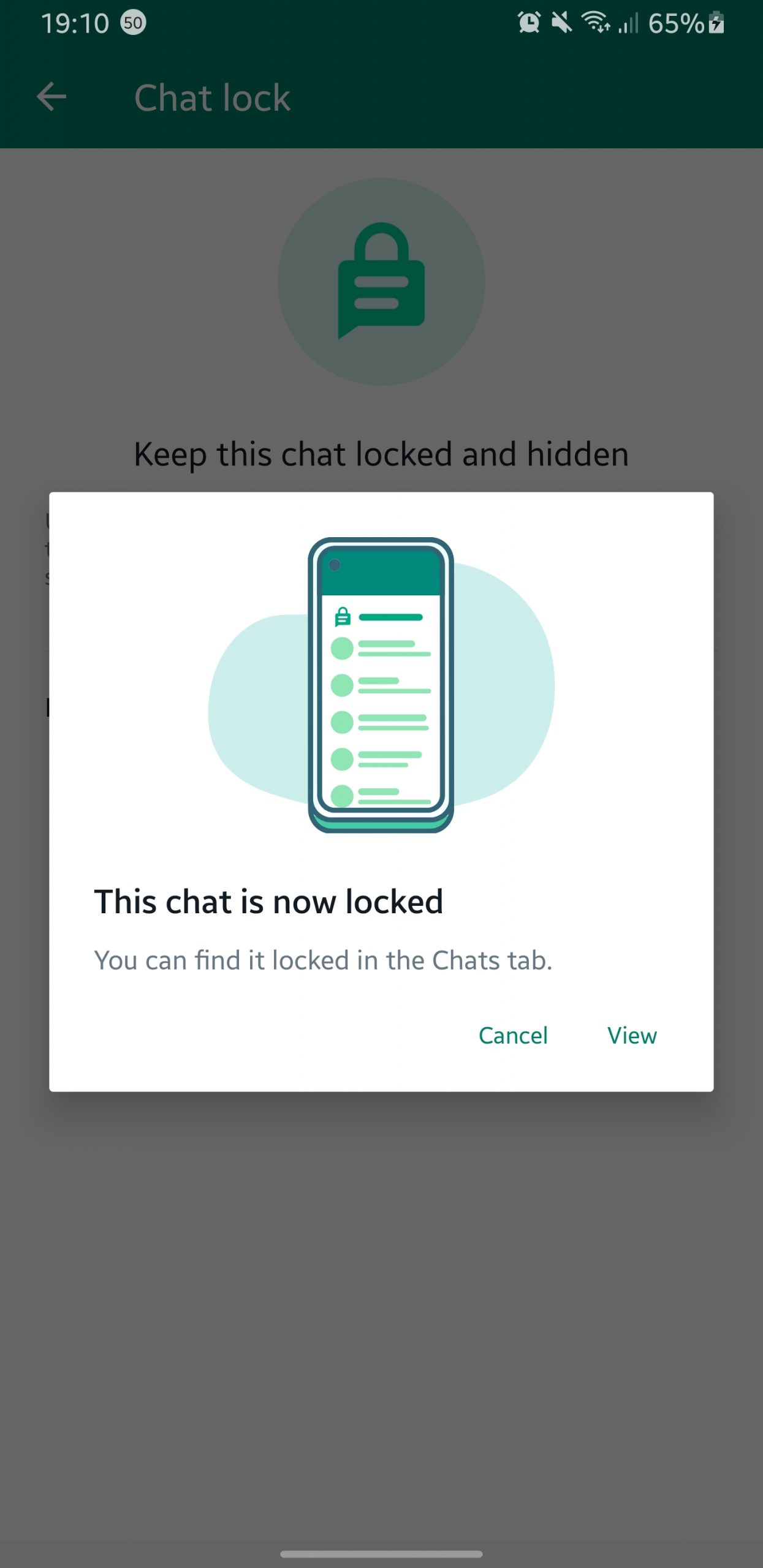Tap the battery charging icon
The image size is (763, 1568).
point(716,23)
